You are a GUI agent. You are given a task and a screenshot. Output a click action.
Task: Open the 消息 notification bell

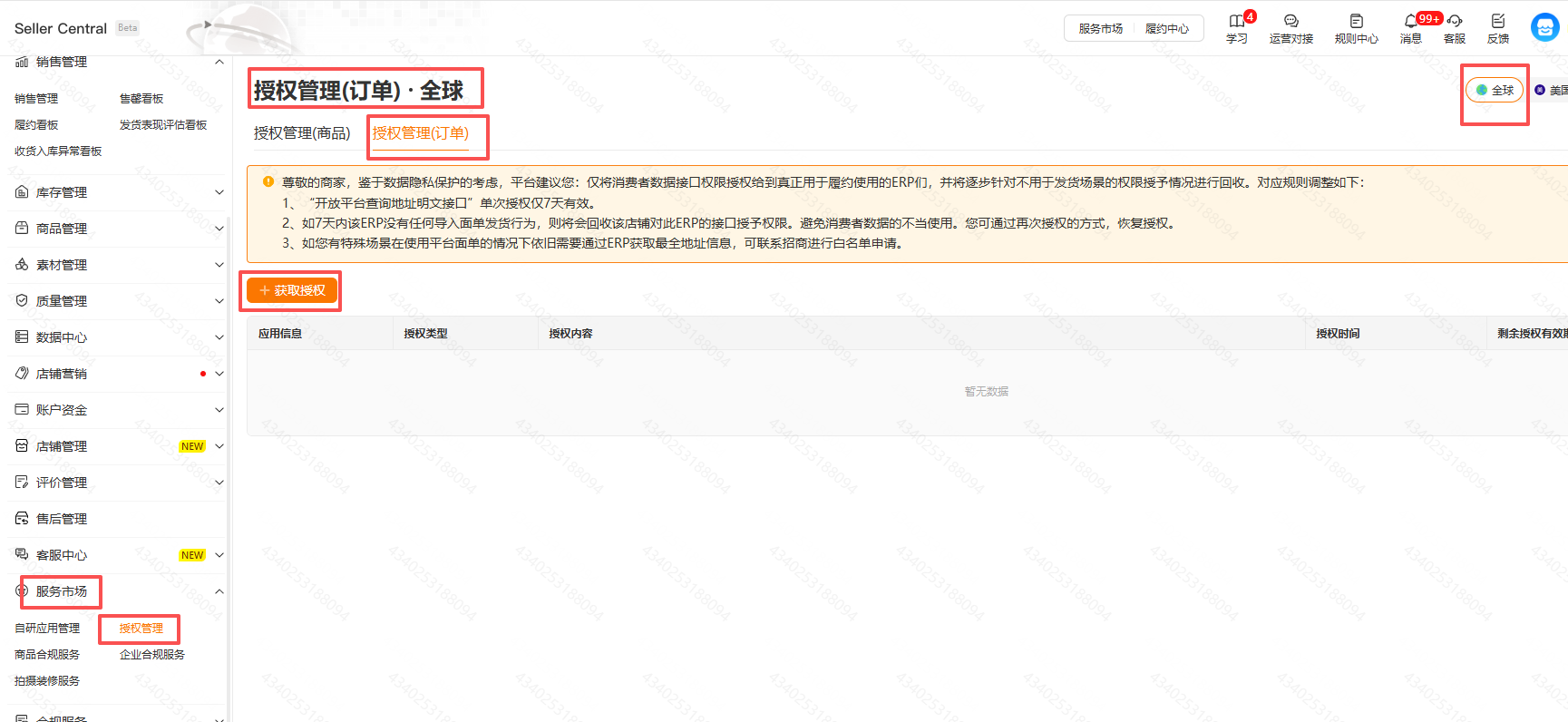tap(1410, 21)
